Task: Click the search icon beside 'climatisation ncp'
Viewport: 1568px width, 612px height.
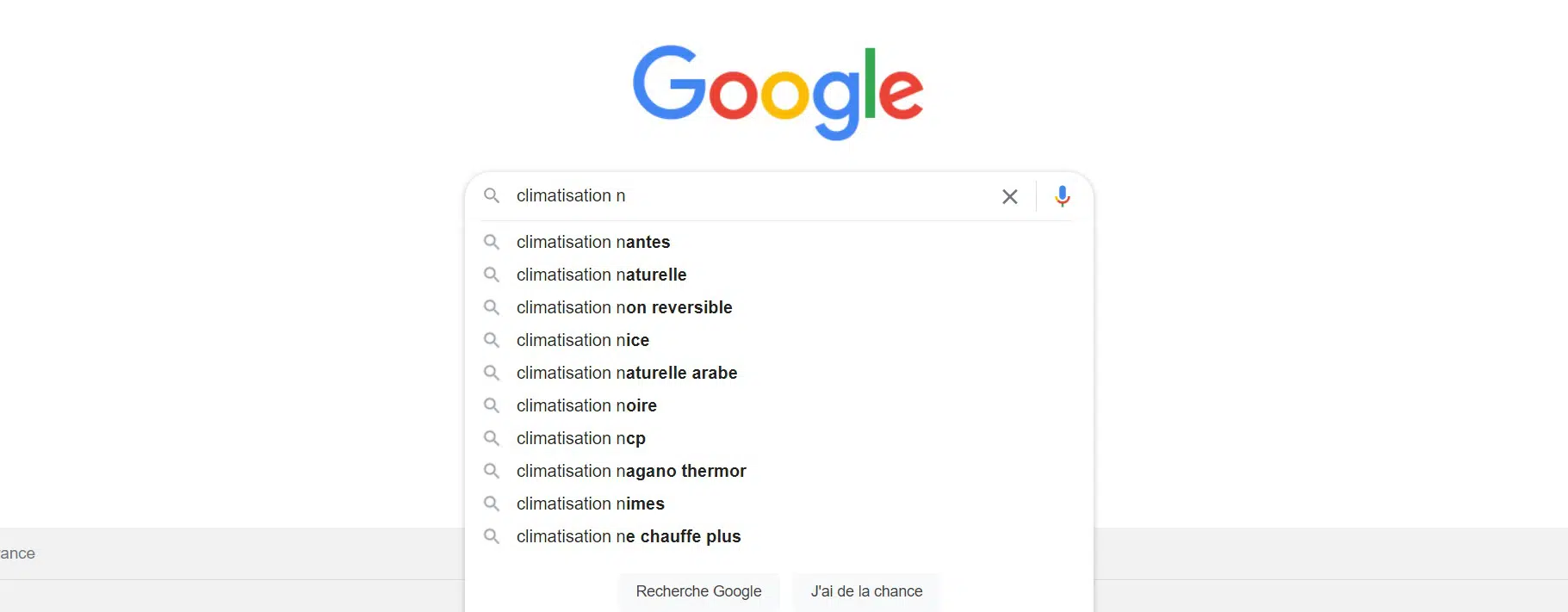Action: (492, 438)
